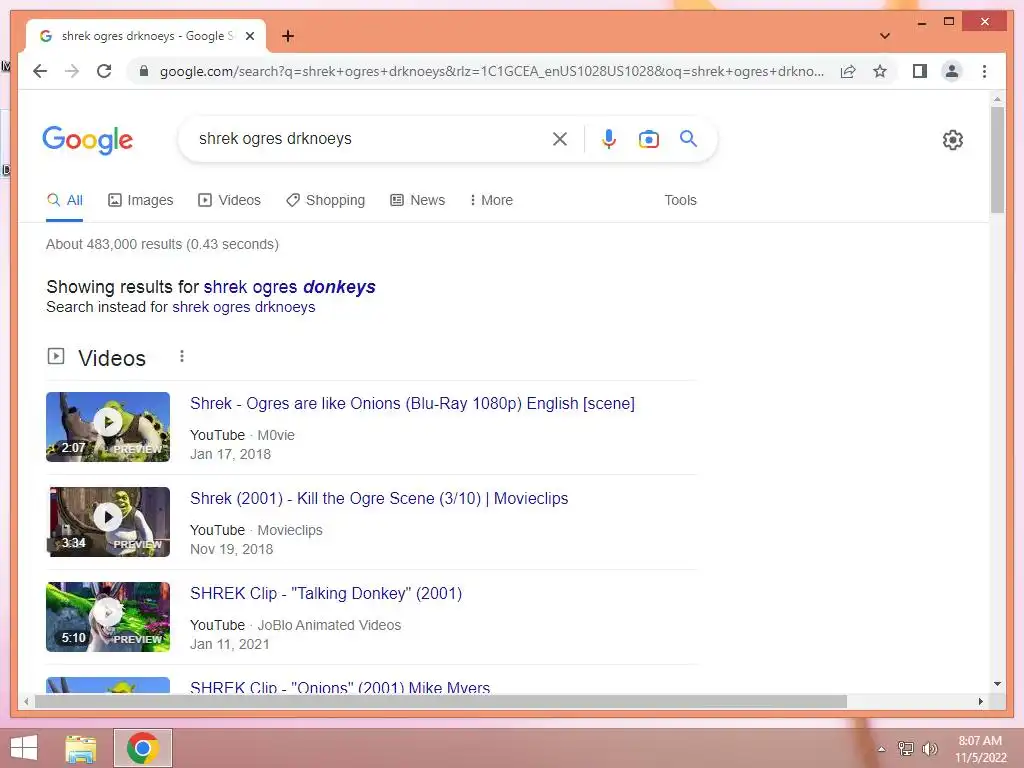The width and height of the screenshot is (1024, 768).
Task: Go to Google homepage via the logo
Action: point(88,140)
